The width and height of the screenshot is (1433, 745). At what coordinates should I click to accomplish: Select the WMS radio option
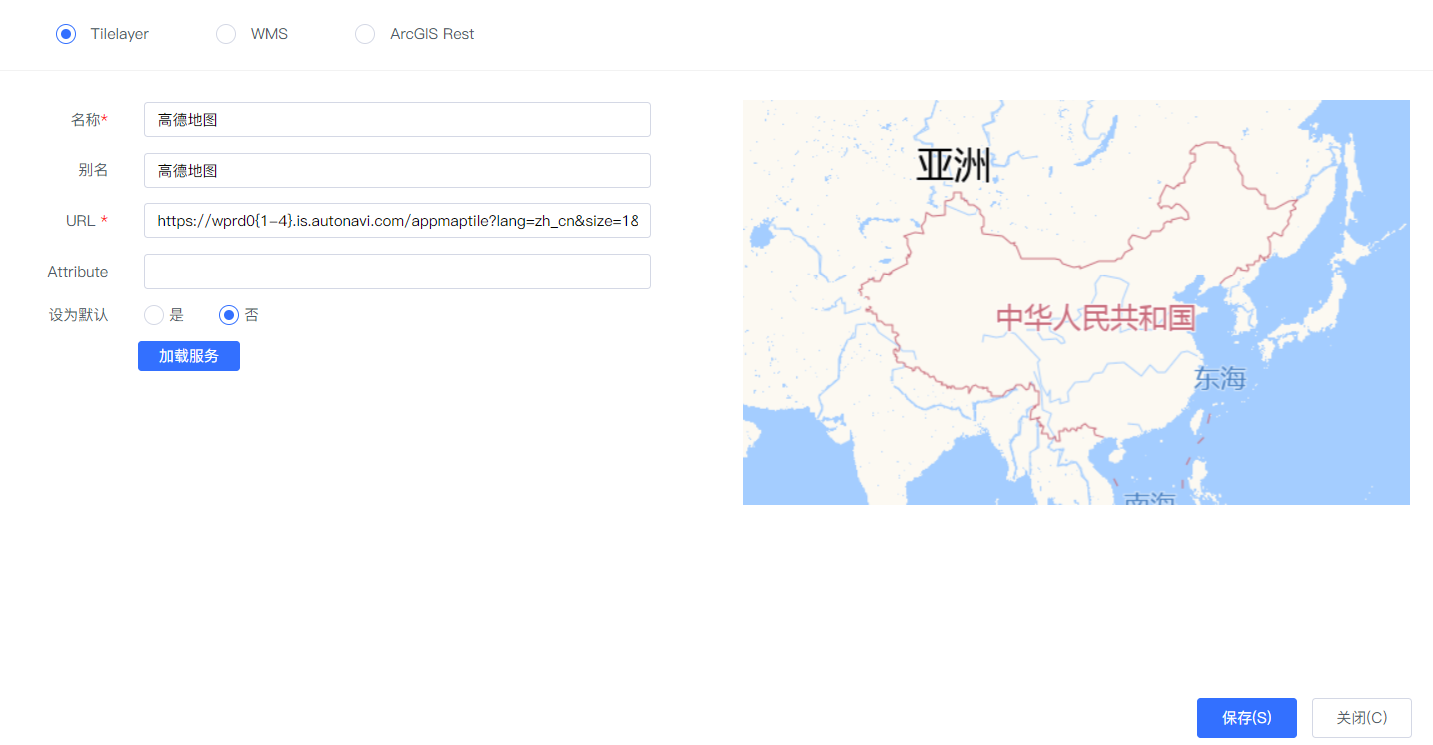[226, 34]
